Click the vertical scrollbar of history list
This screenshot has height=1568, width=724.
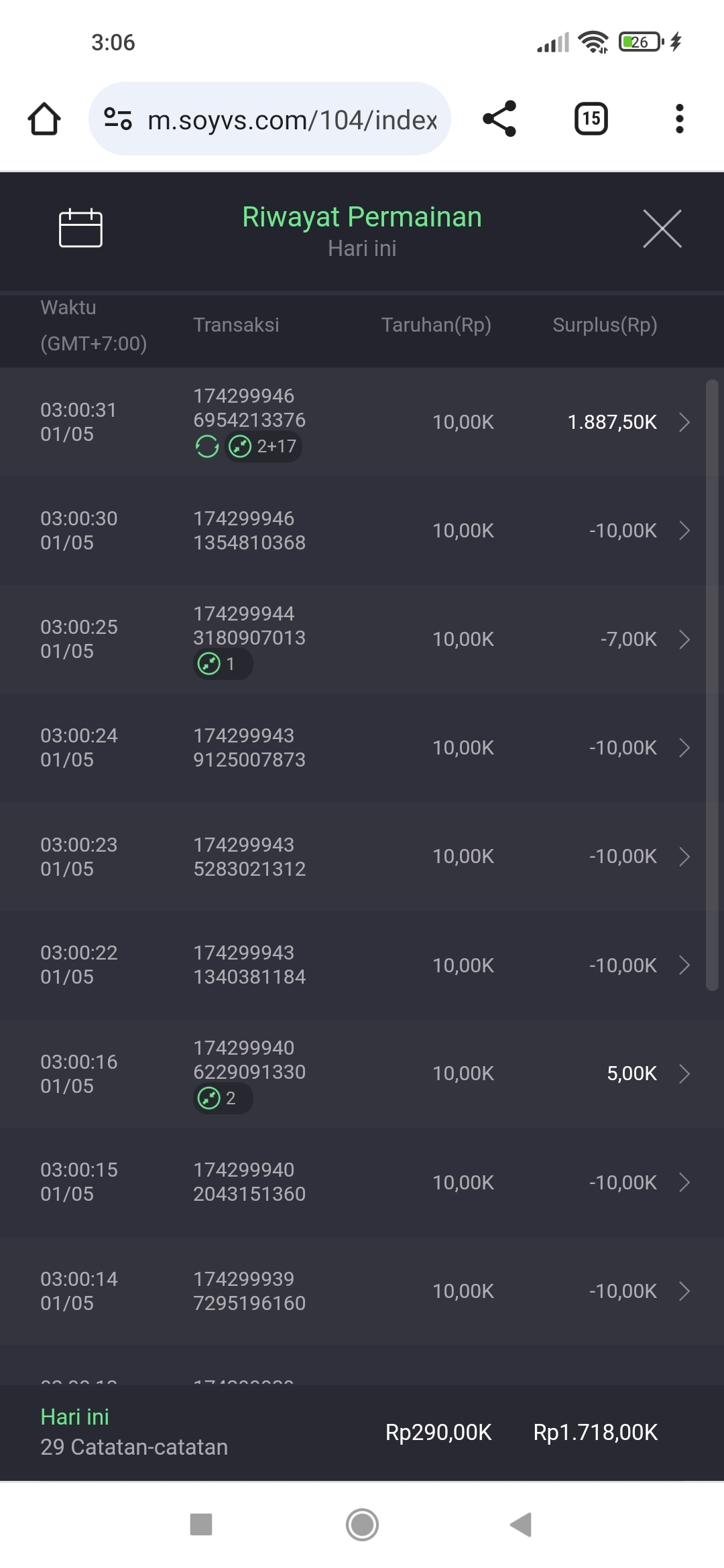712,683
